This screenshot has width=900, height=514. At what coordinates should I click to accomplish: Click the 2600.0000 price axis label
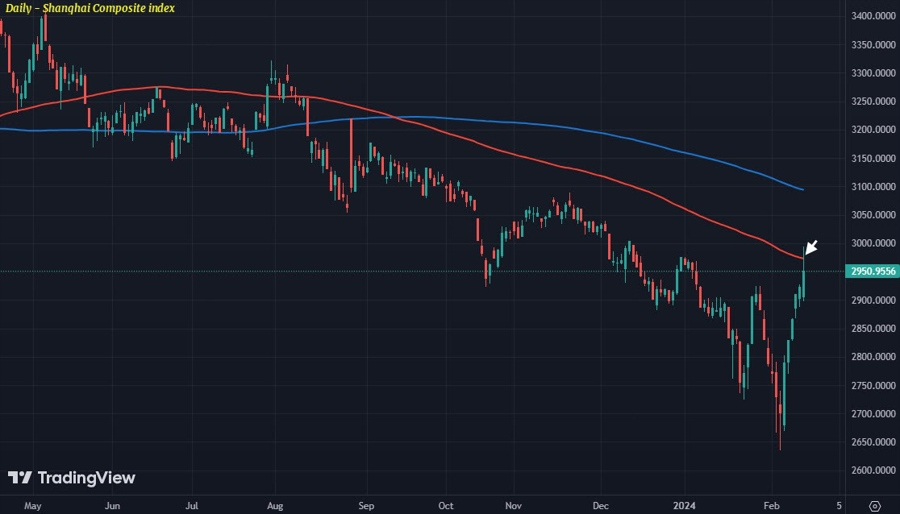click(x=872, y=470)
